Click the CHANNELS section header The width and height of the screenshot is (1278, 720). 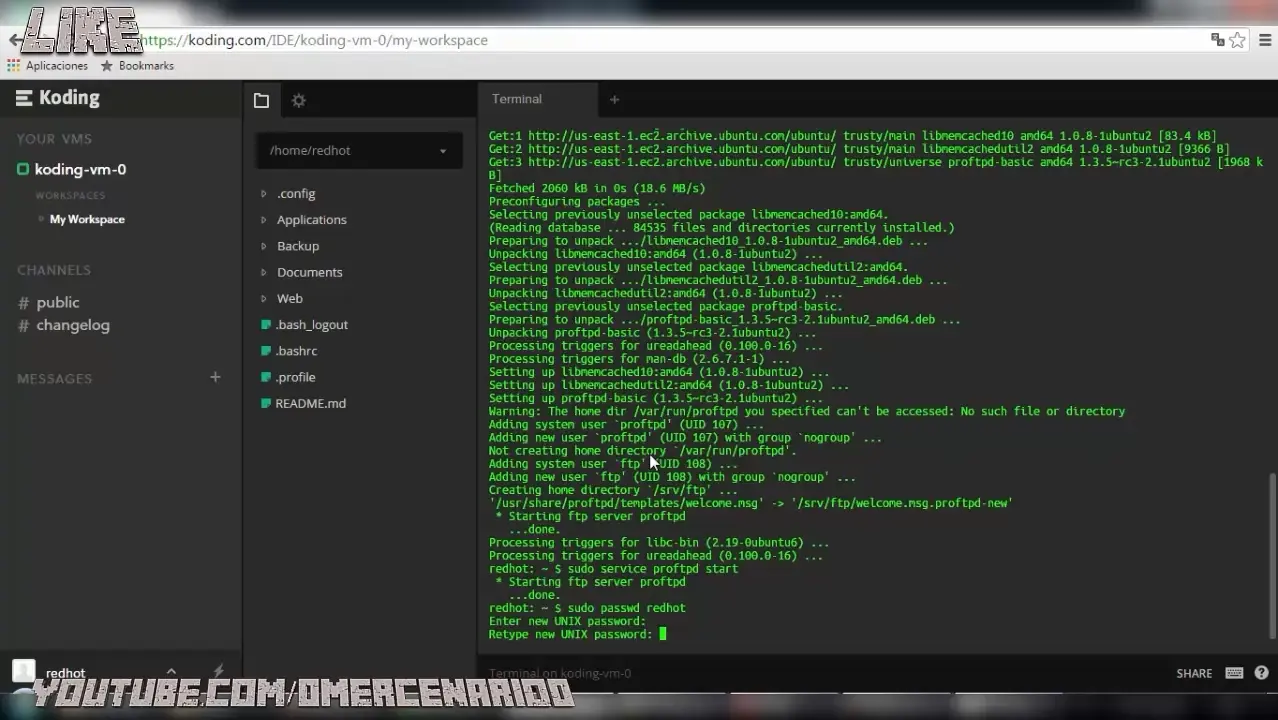point(54,270)
